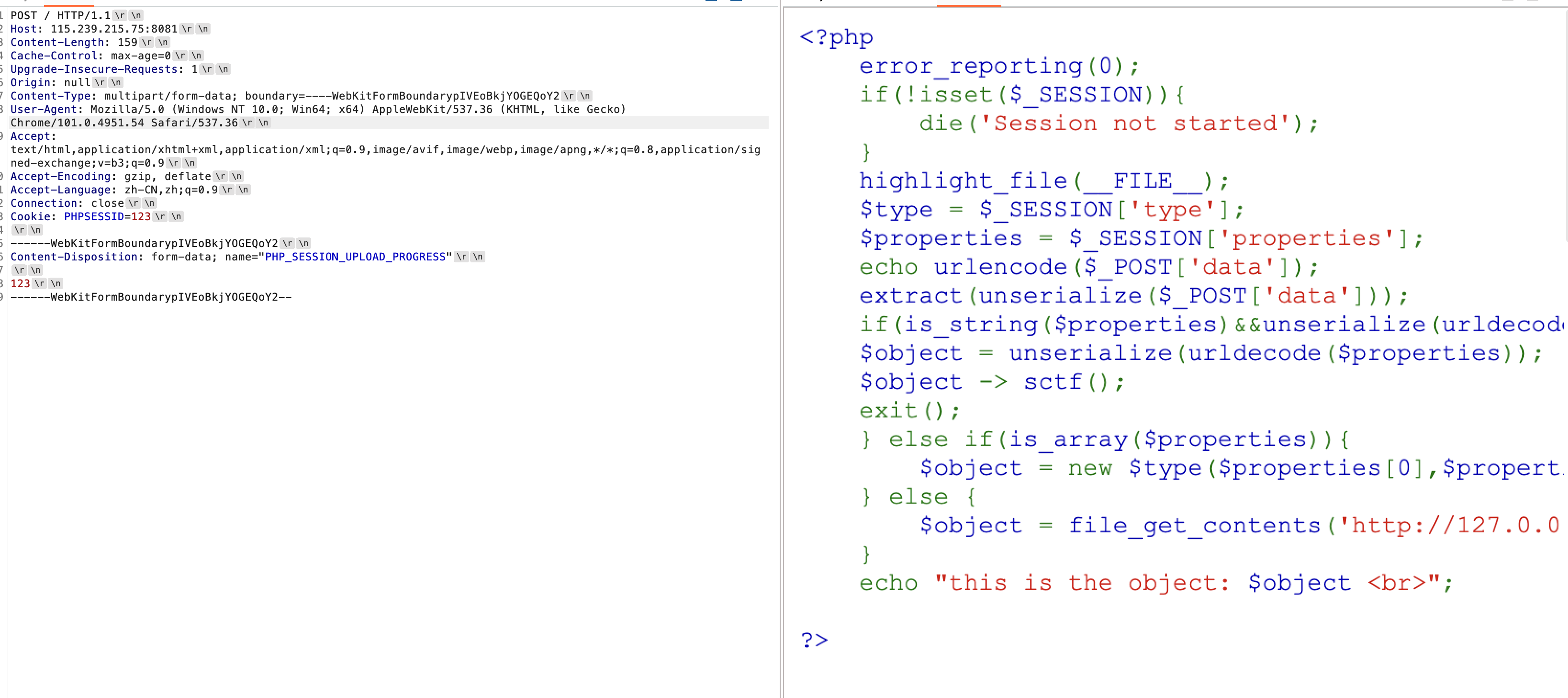Click the Accept-Encoding gzip, deflate line
The width and height of the screenshot is (1568, 698).
(x=110, y=176)
